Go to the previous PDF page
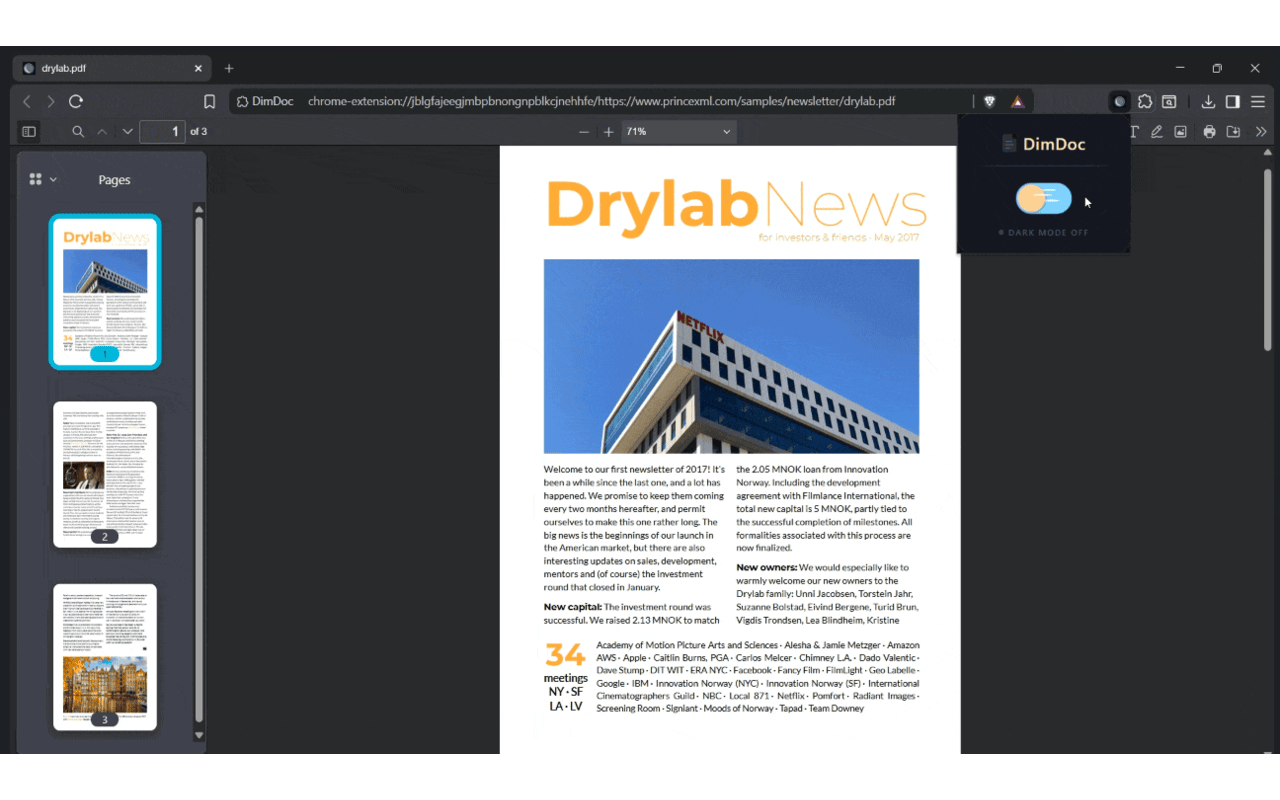 tap(102, 132)
